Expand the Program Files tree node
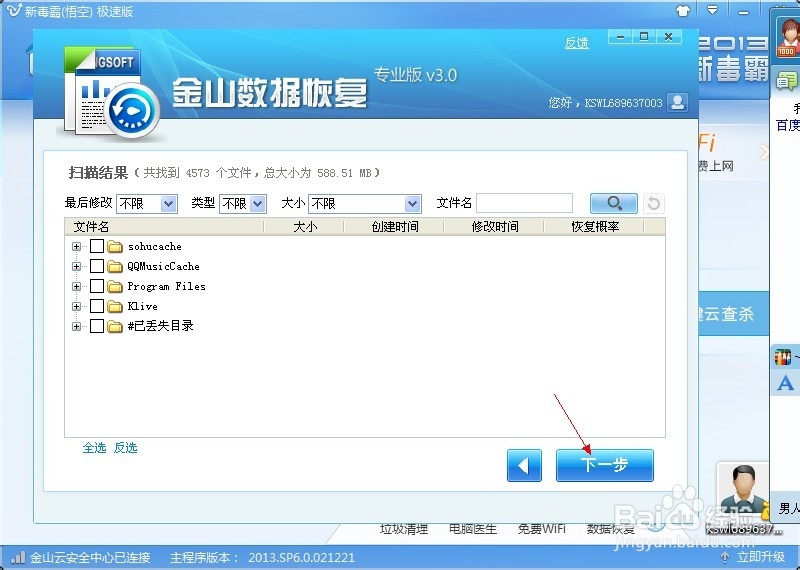 (77, 286)
